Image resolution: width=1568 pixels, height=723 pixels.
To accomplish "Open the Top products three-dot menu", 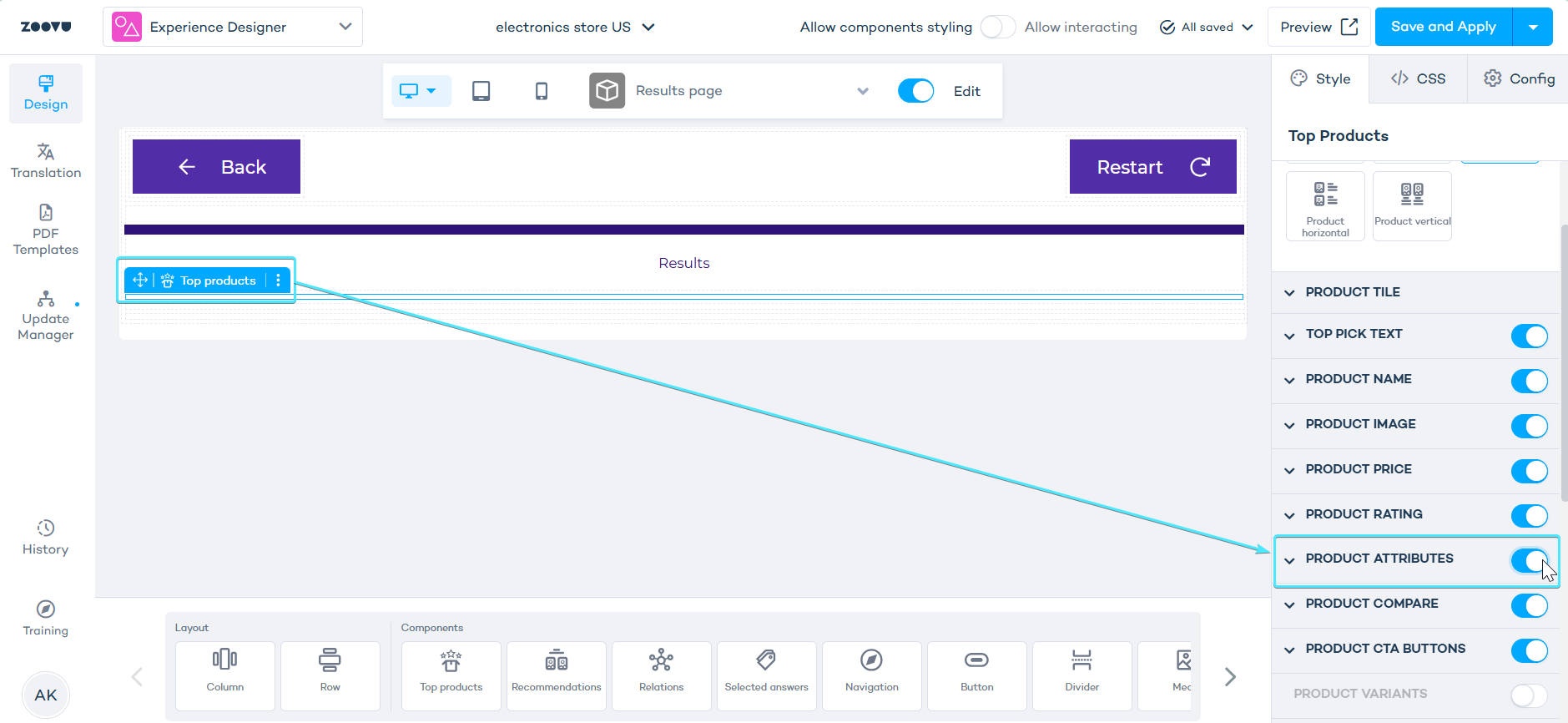I will (279, 281).
